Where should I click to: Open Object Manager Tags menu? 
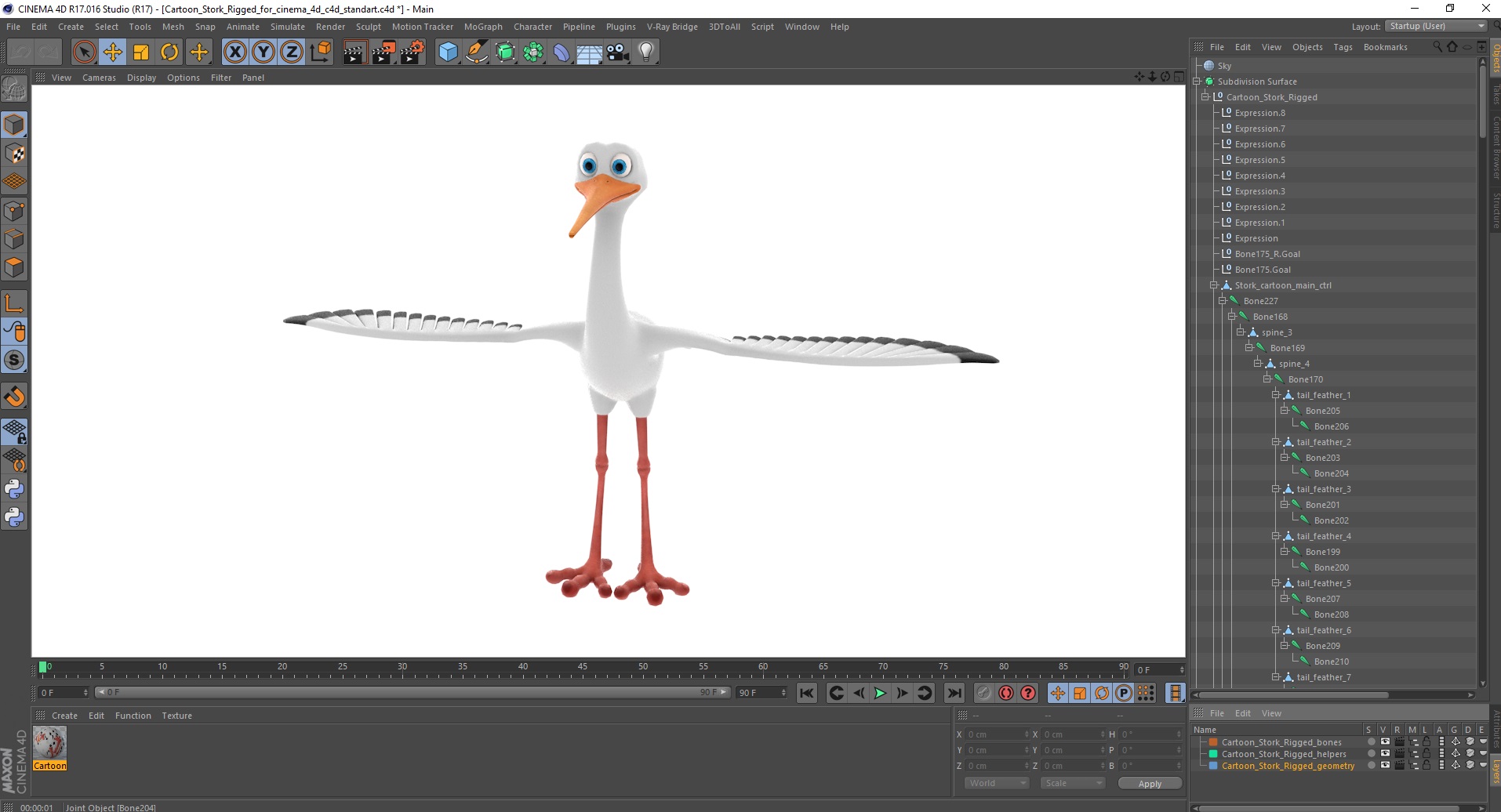point(1343,47)
